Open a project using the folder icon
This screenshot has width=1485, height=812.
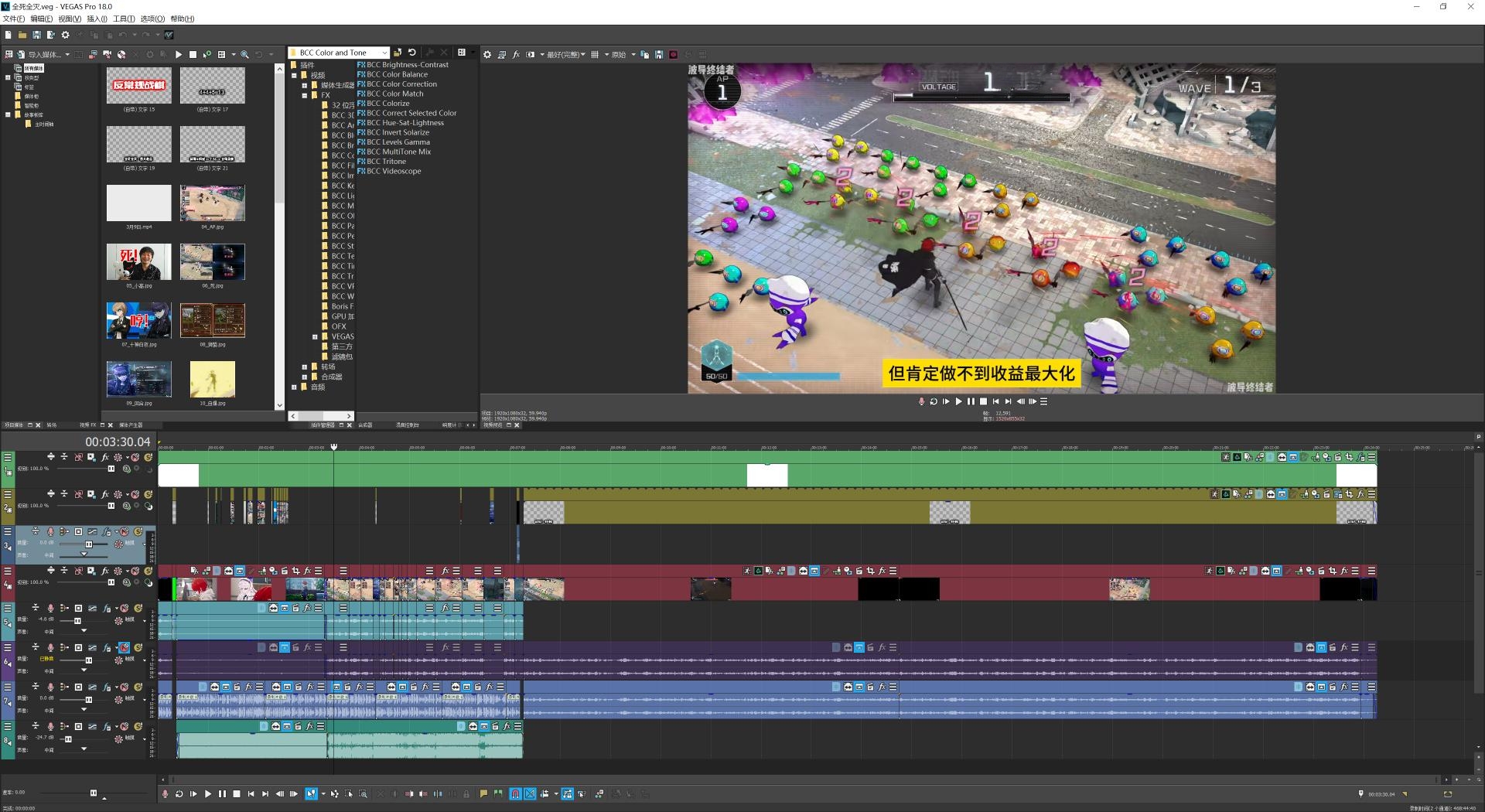[22, 35]
